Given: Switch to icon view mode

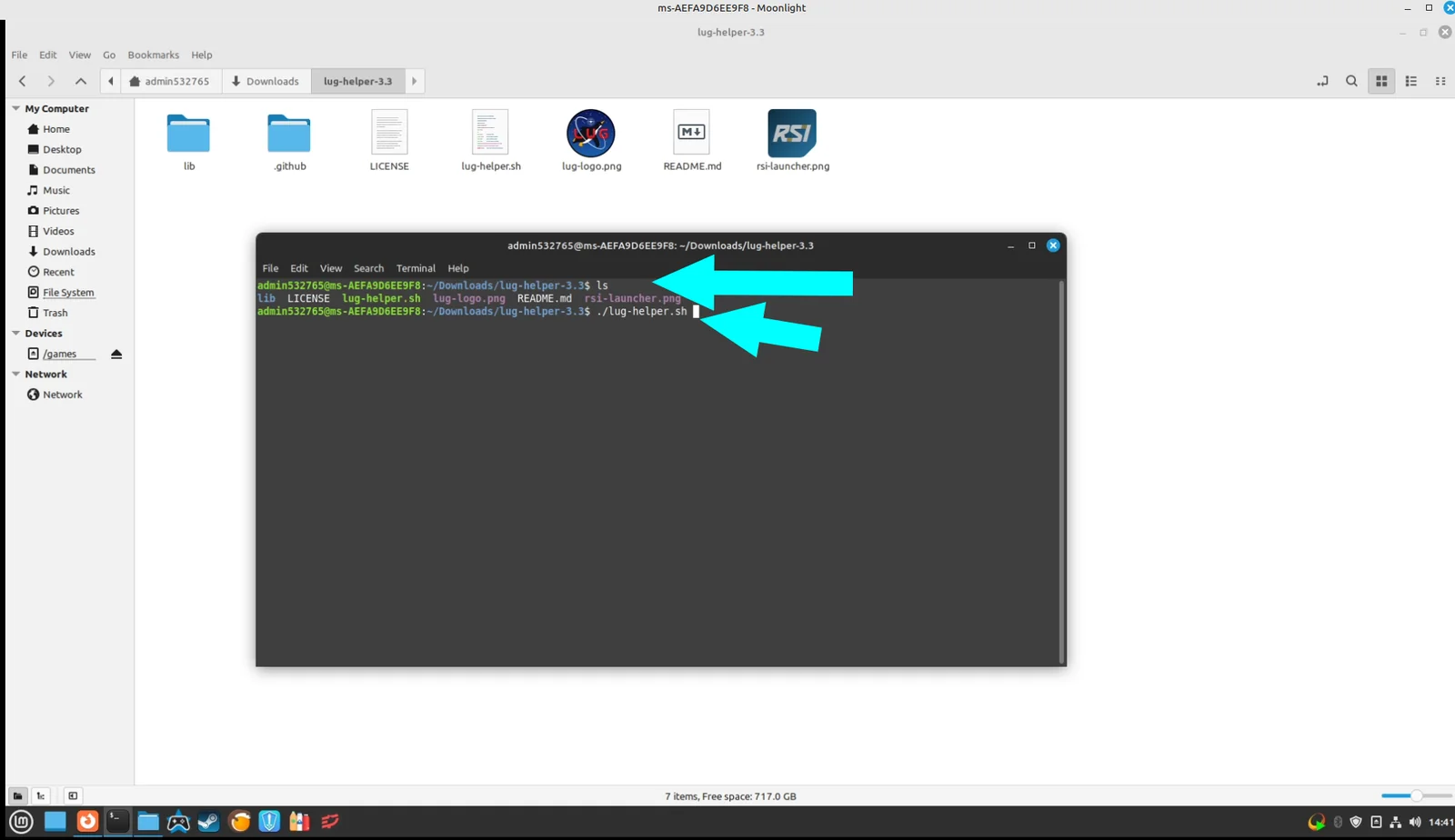Looking at the screenshot, I should [x=1381, y=81].
